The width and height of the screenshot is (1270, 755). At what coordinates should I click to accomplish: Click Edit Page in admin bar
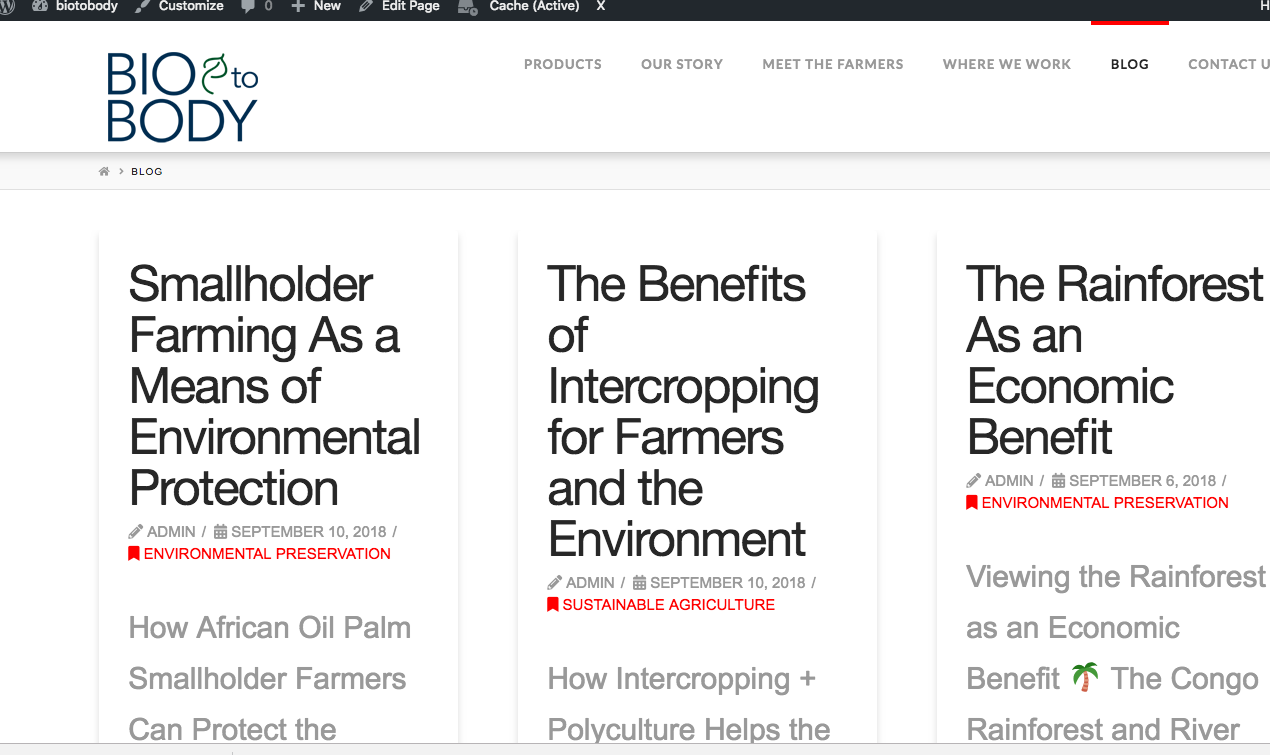pos(400,6)
